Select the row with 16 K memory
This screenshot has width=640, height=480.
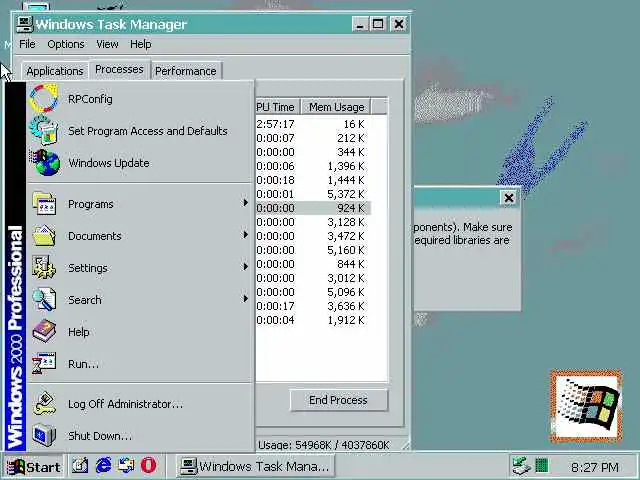[x=313, y=124]
